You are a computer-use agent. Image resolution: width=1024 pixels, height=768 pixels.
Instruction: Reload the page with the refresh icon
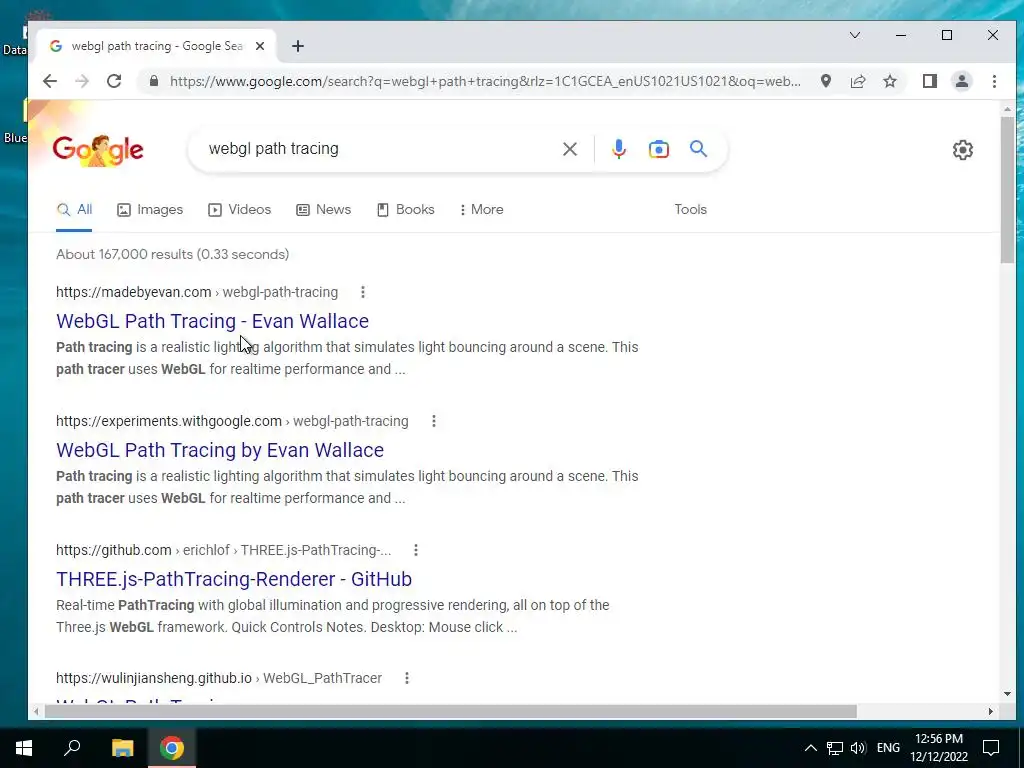(x=114, y=81)
